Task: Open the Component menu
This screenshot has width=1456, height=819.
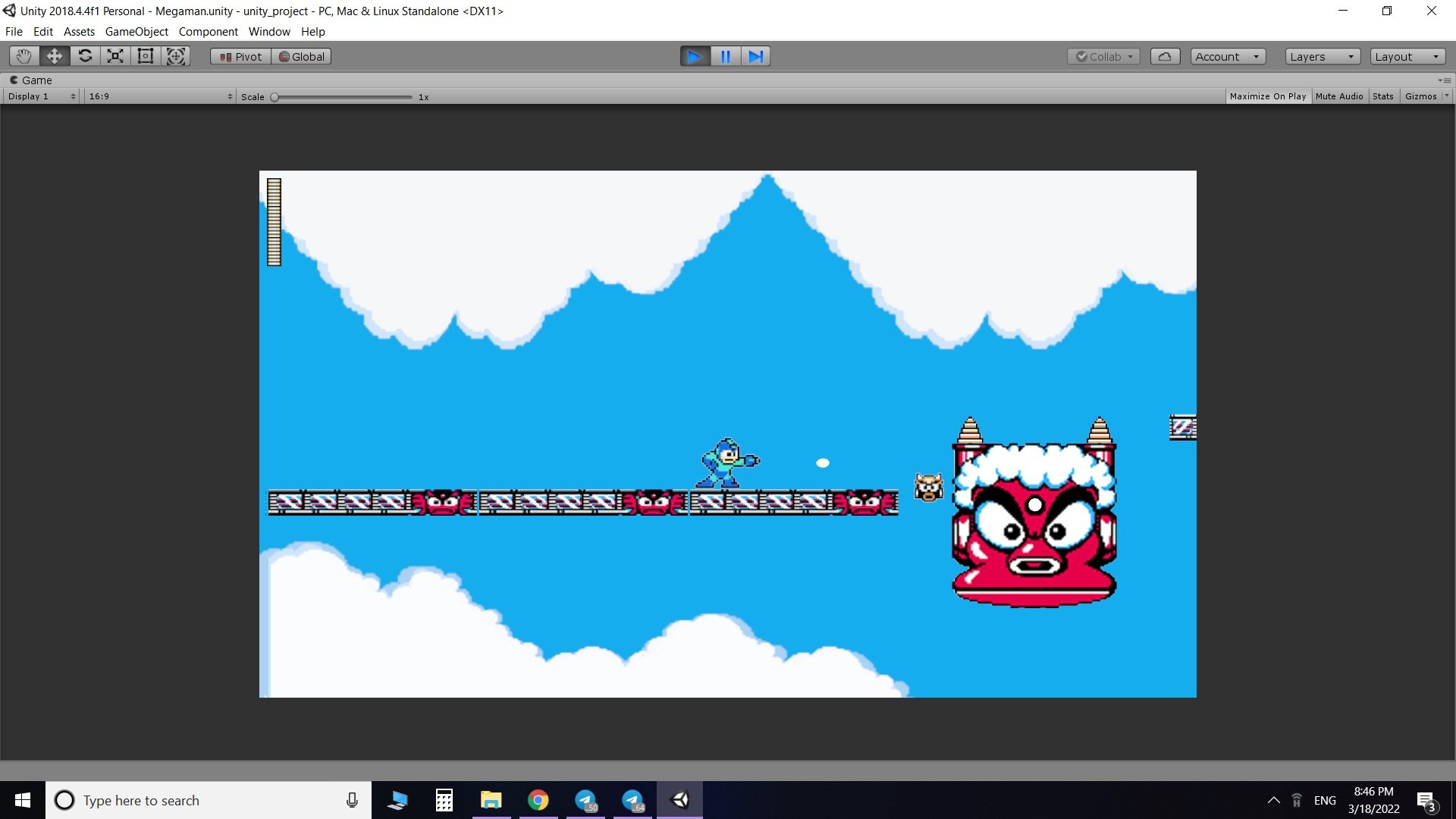Action: click(208, 32)
